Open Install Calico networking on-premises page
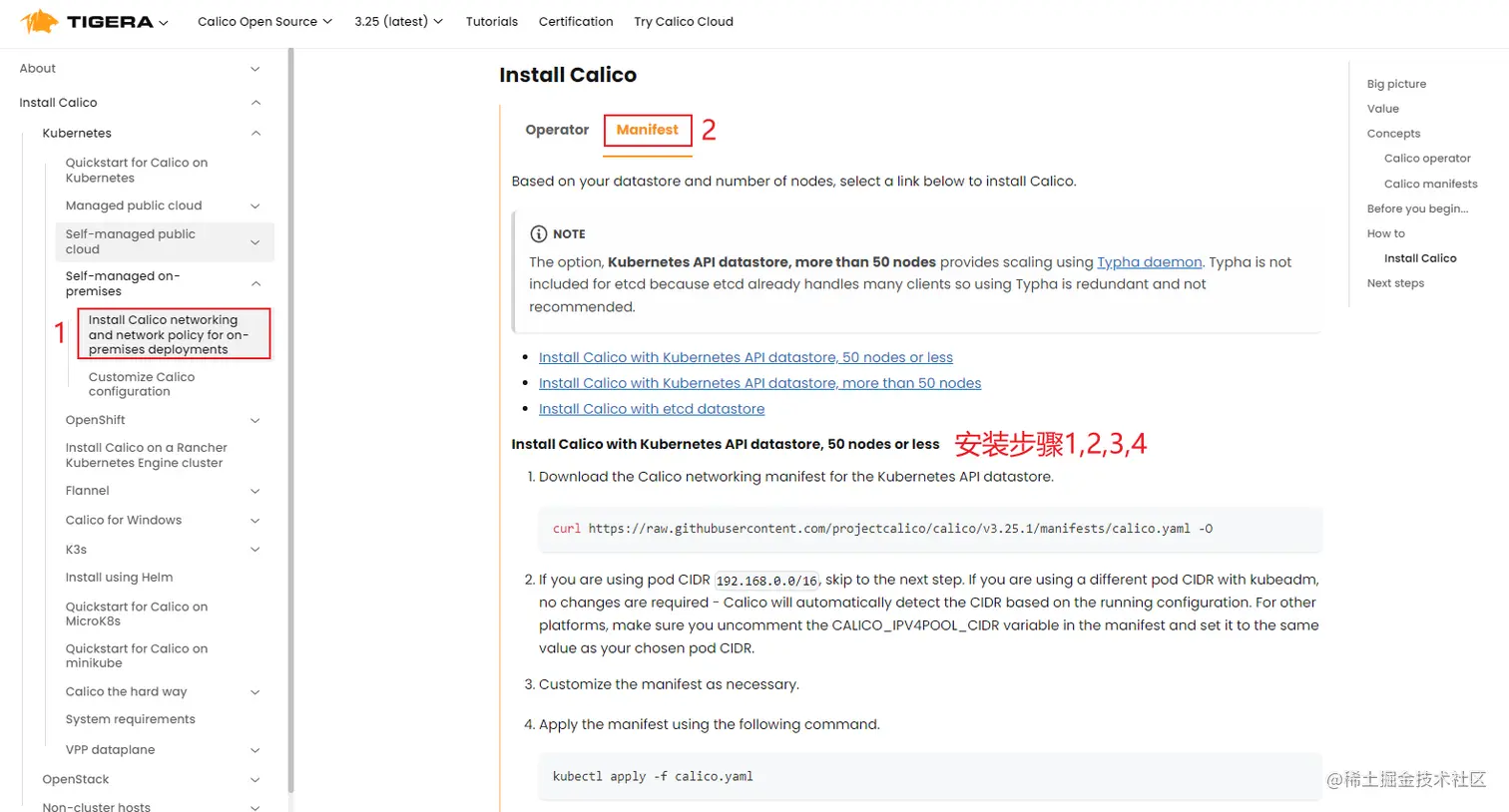 169,334
